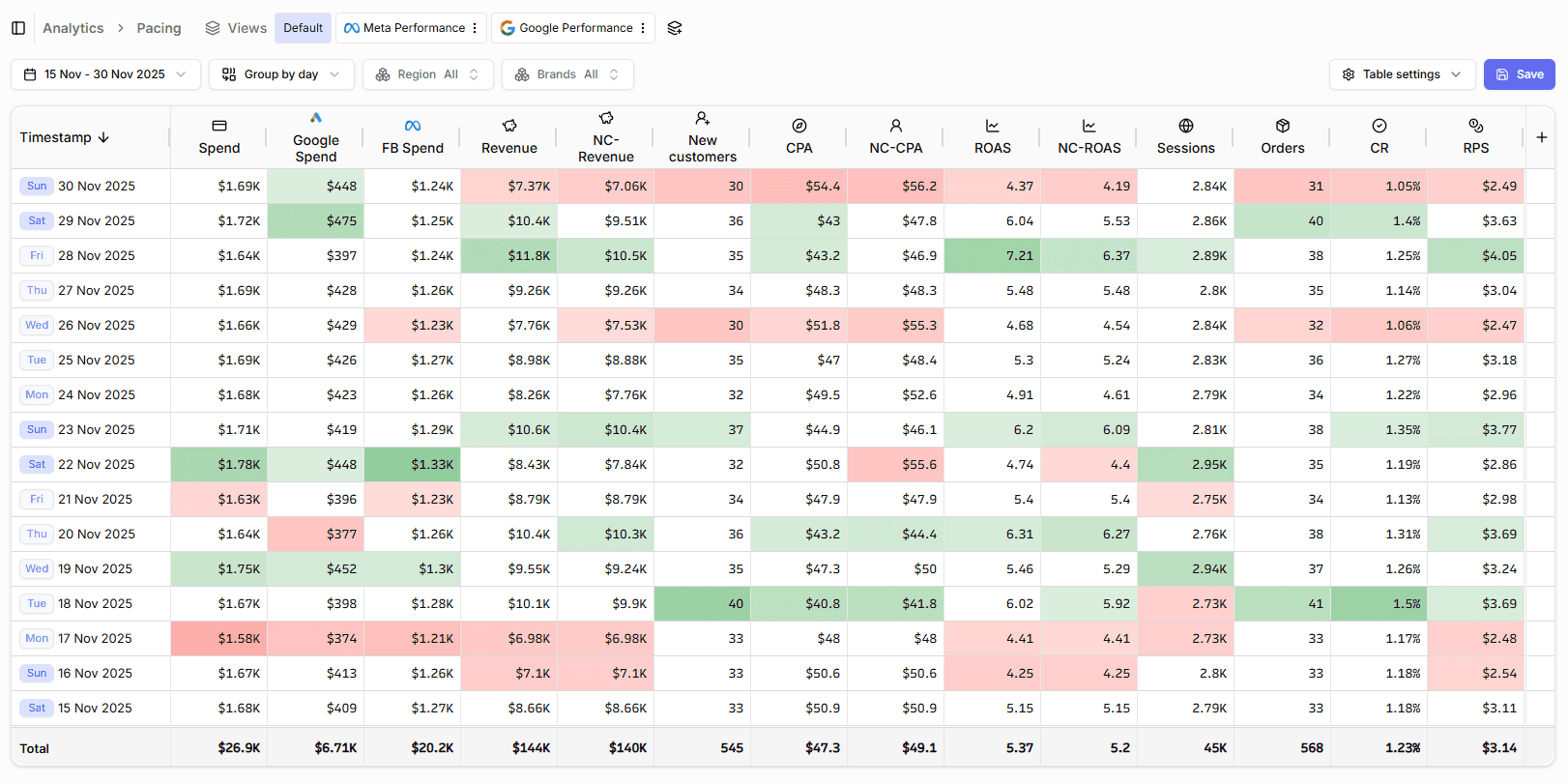This screenshot has height=783, width=1568.
Task: Add a new column with plus icon
Action: coord(1542,137)
